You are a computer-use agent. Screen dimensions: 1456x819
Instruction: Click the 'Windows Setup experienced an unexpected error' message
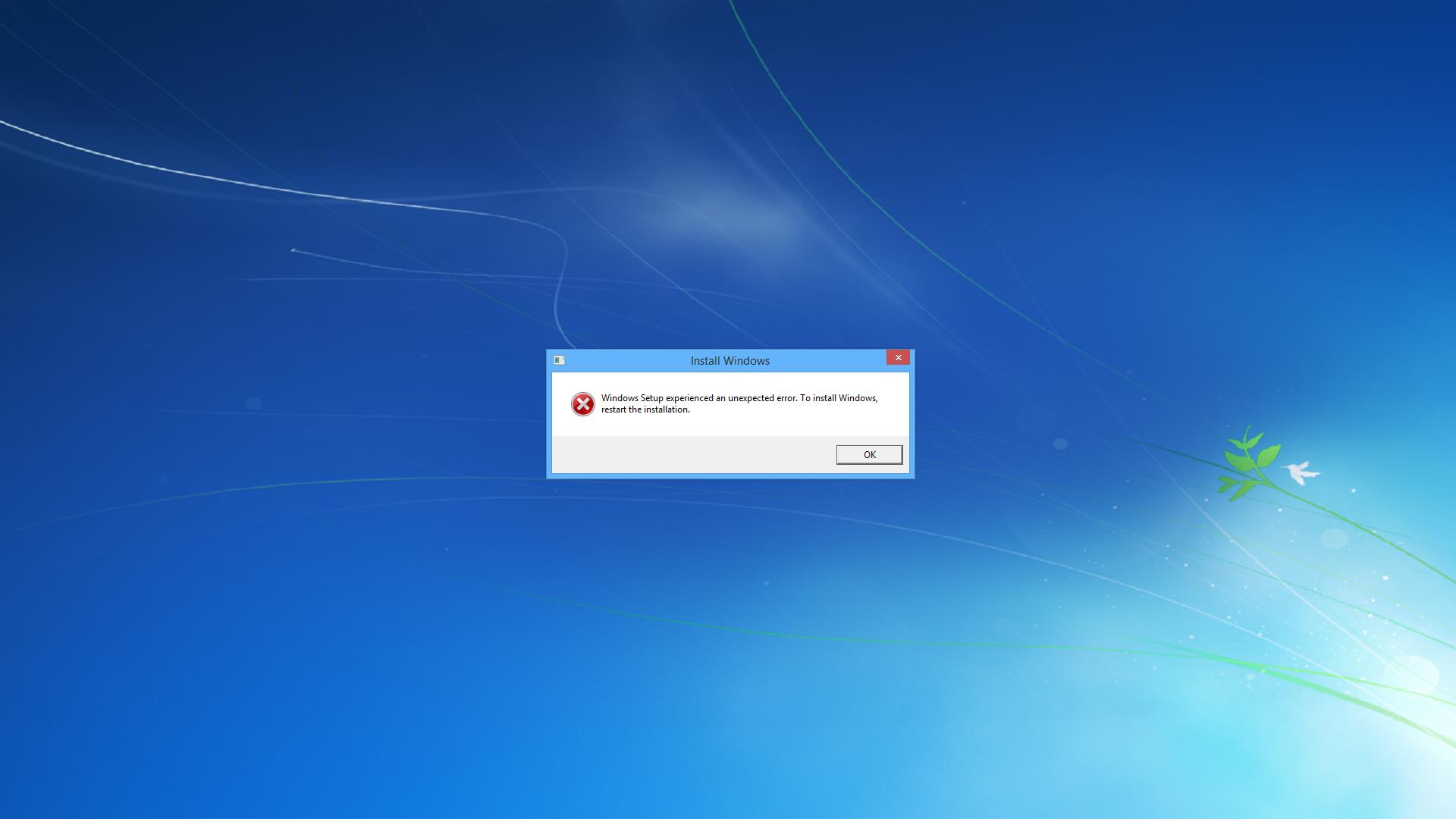point(739,403)
